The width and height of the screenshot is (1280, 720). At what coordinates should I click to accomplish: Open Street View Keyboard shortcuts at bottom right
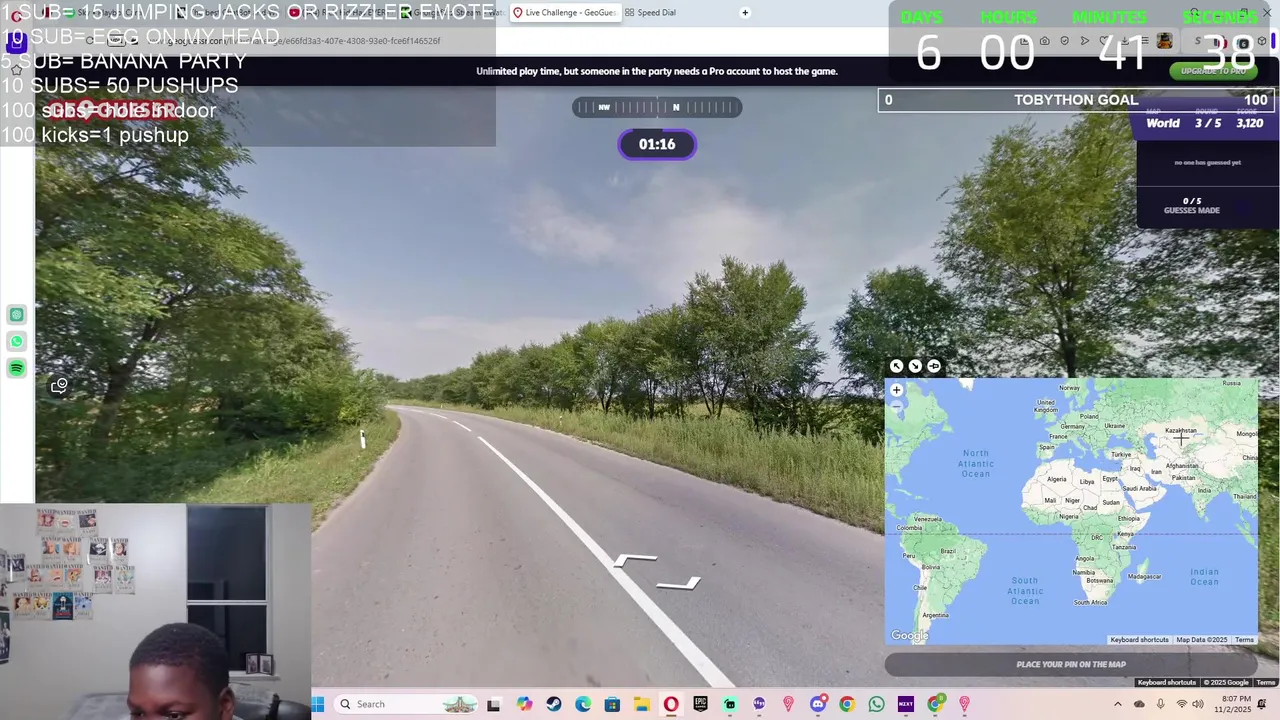coord(1166,683)
